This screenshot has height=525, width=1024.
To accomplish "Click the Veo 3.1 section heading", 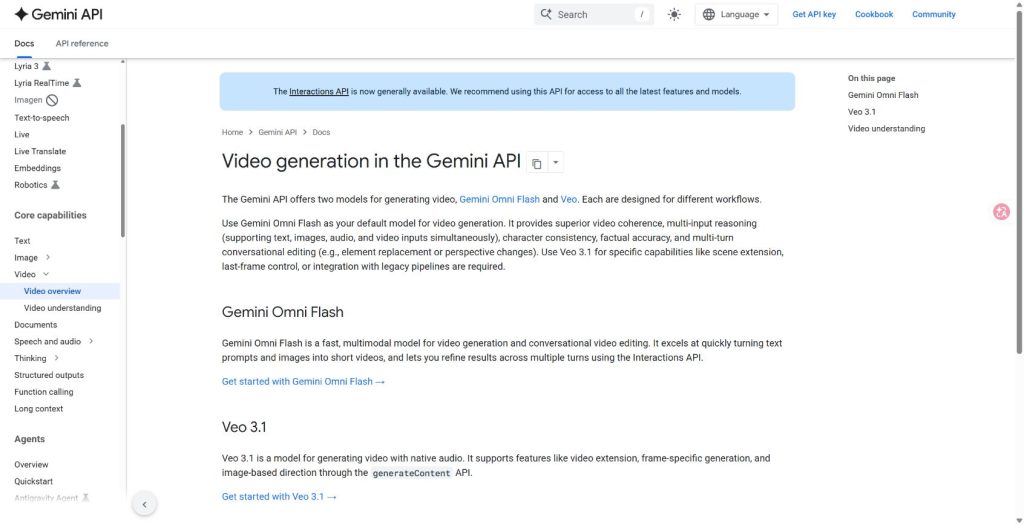I will (x=244, y=428).
